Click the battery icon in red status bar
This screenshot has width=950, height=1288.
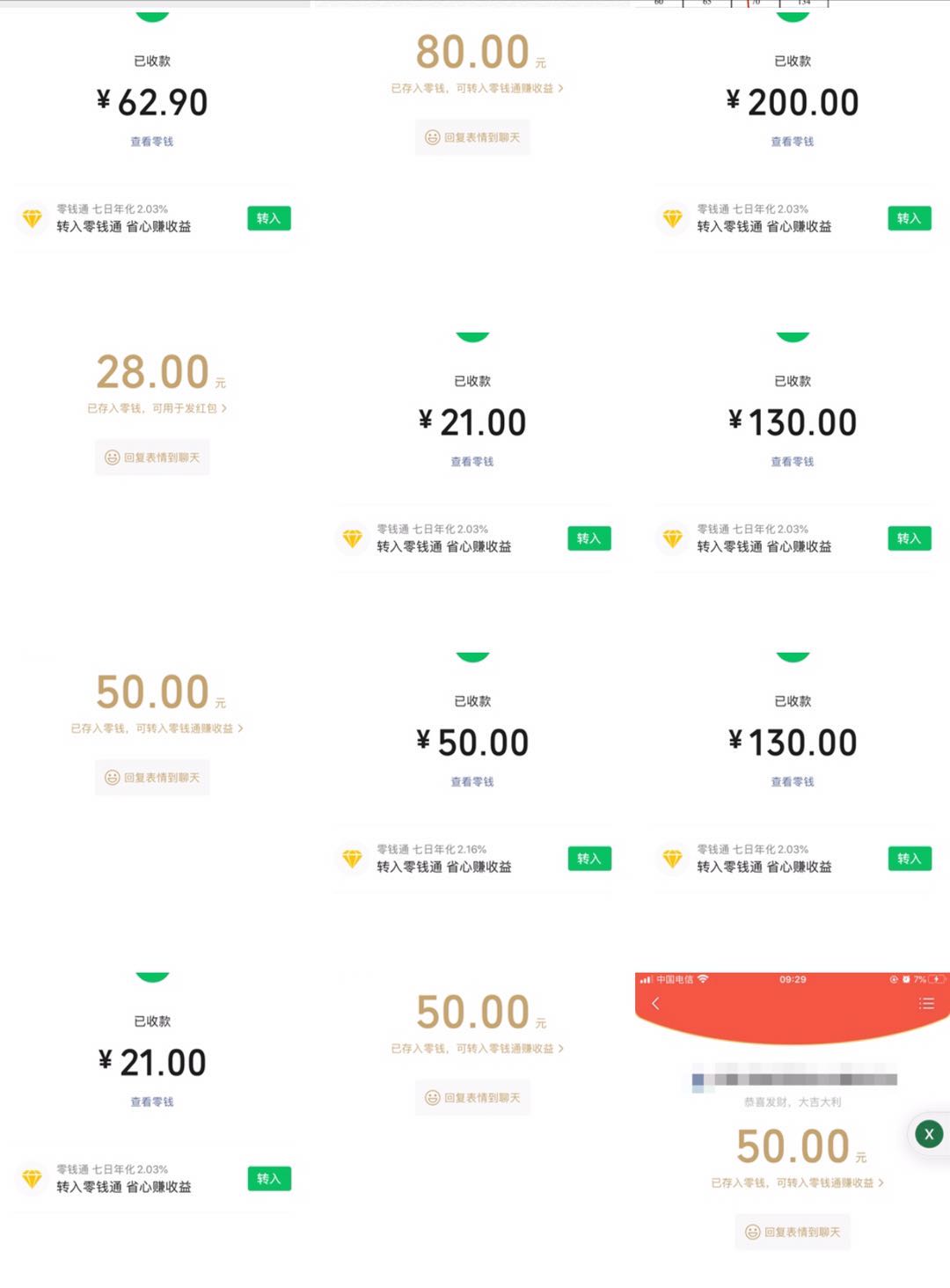click(937, 979)
